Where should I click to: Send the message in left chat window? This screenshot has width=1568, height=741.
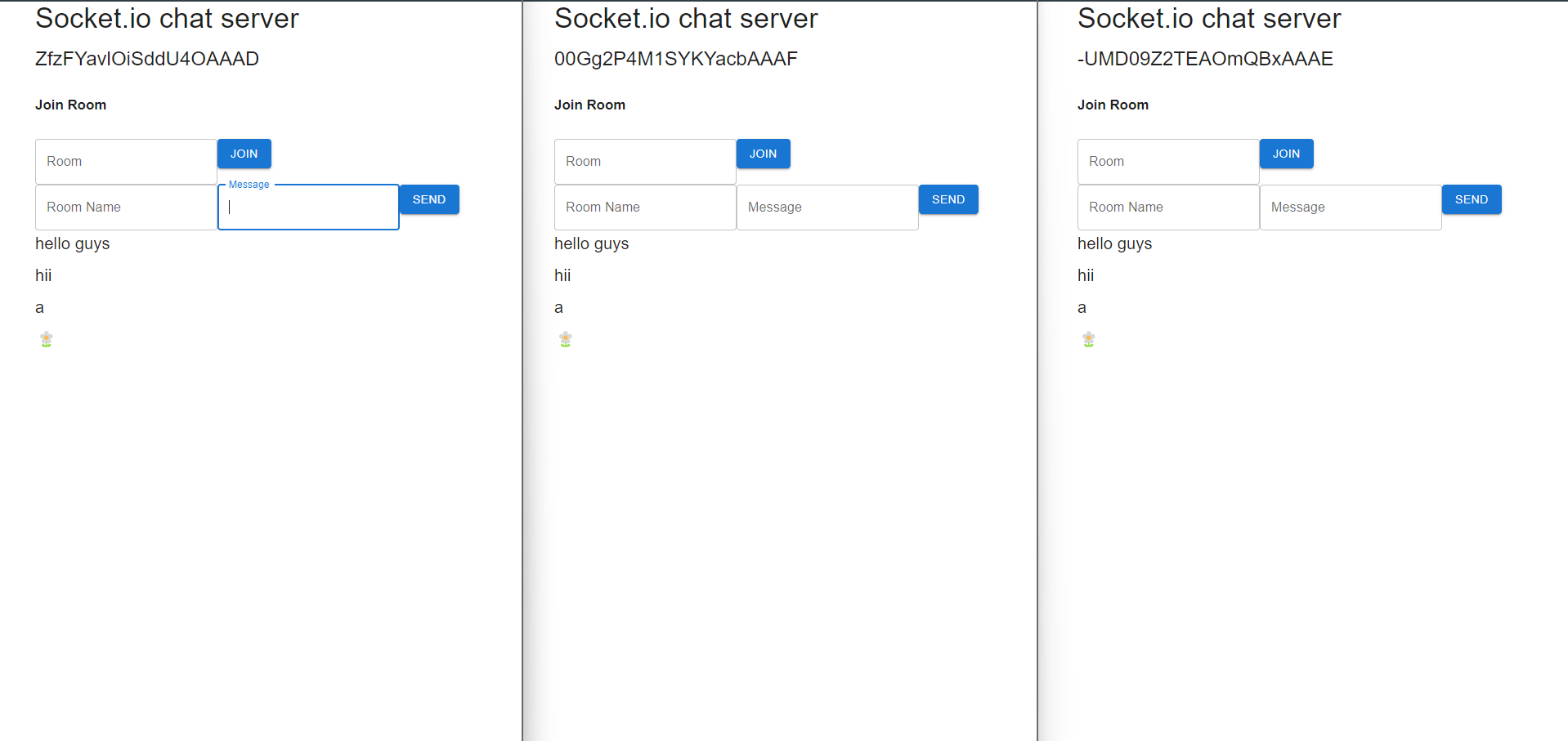tap(429, 199)
